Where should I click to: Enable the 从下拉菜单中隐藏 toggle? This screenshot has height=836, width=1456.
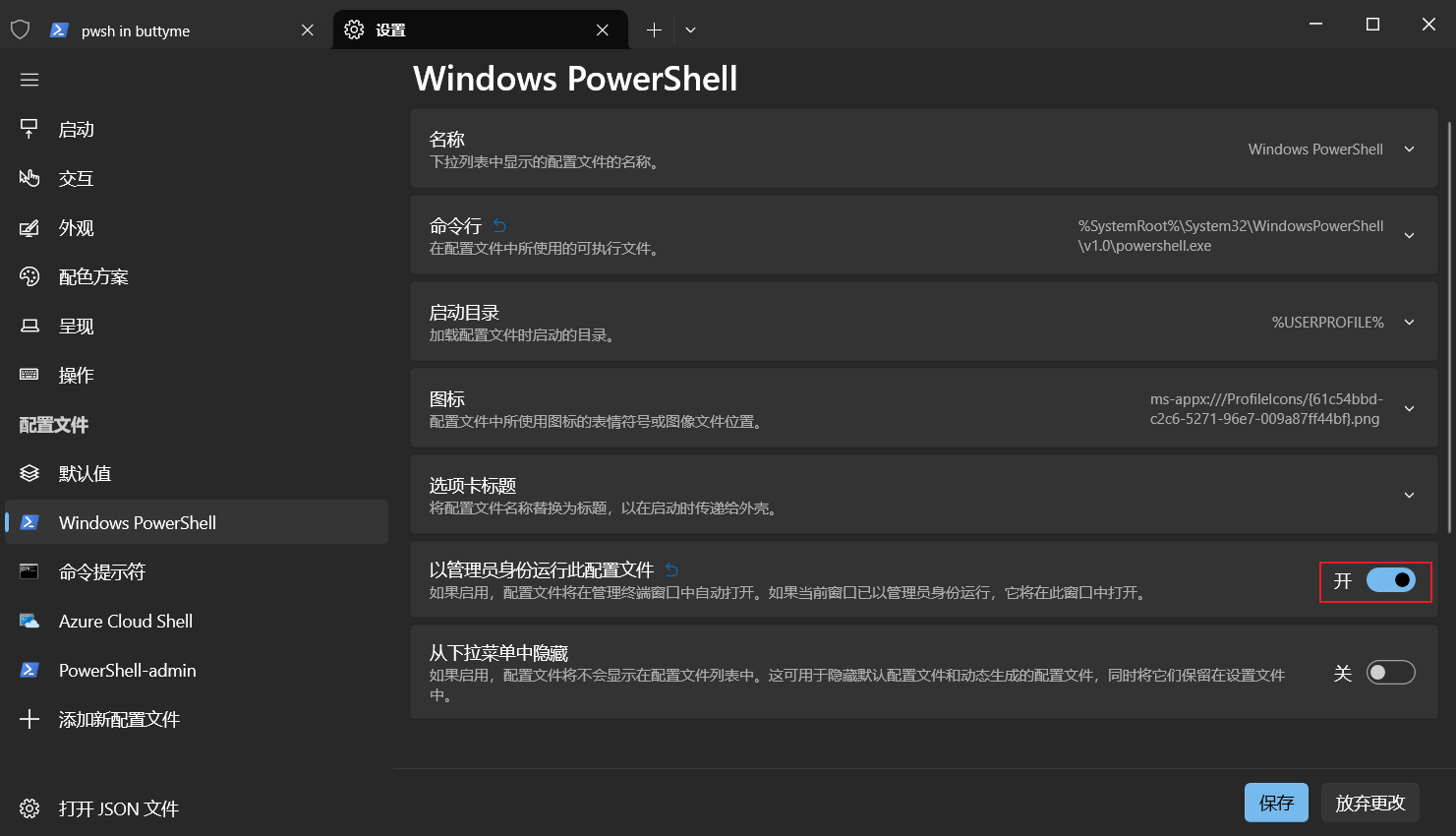(x=1390, y=673)
